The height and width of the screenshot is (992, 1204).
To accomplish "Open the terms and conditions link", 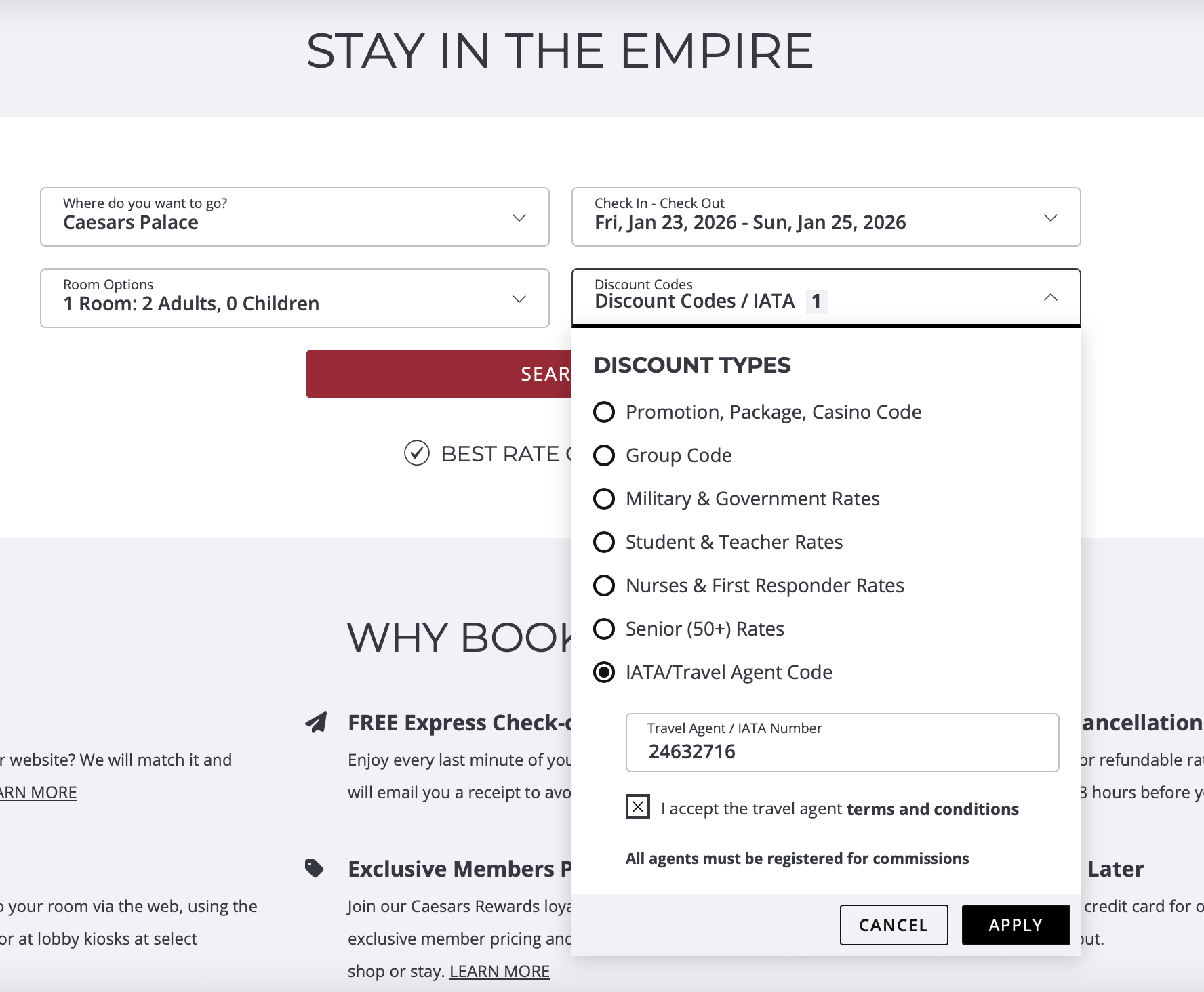I will click(932, 809).
